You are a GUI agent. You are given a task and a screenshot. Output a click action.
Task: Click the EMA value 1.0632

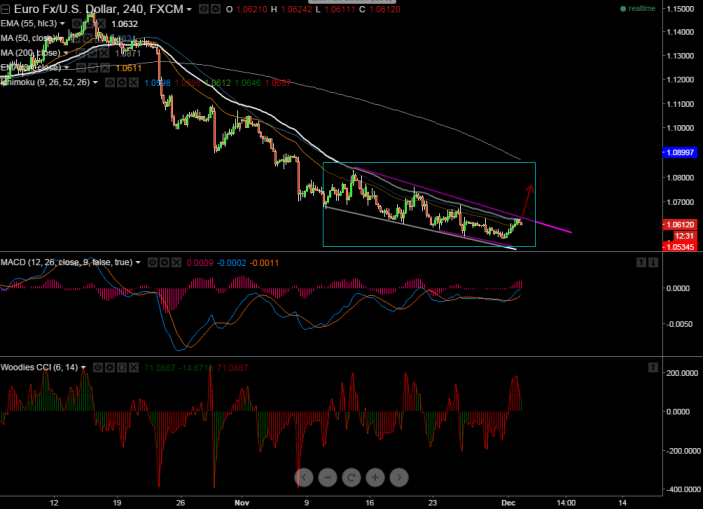tap(125, 24)
